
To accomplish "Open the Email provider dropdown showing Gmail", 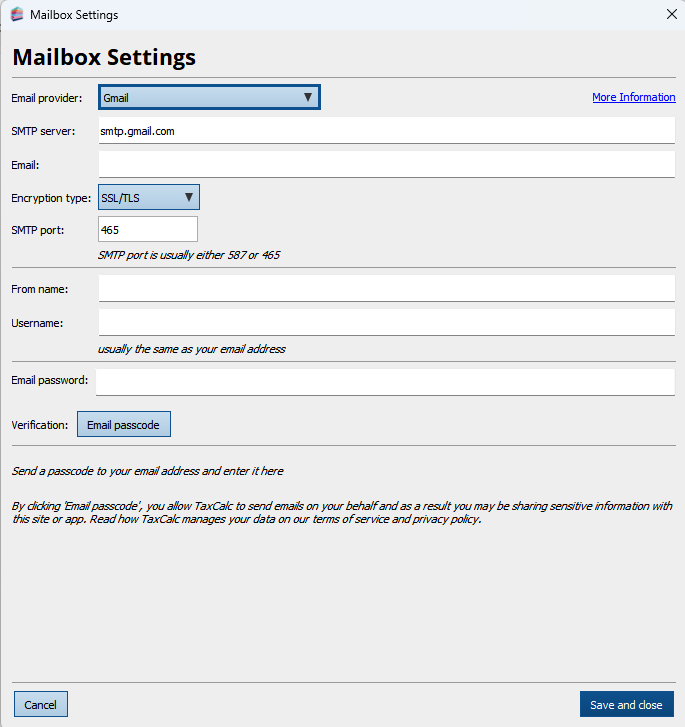I will [x=209, y=97].
